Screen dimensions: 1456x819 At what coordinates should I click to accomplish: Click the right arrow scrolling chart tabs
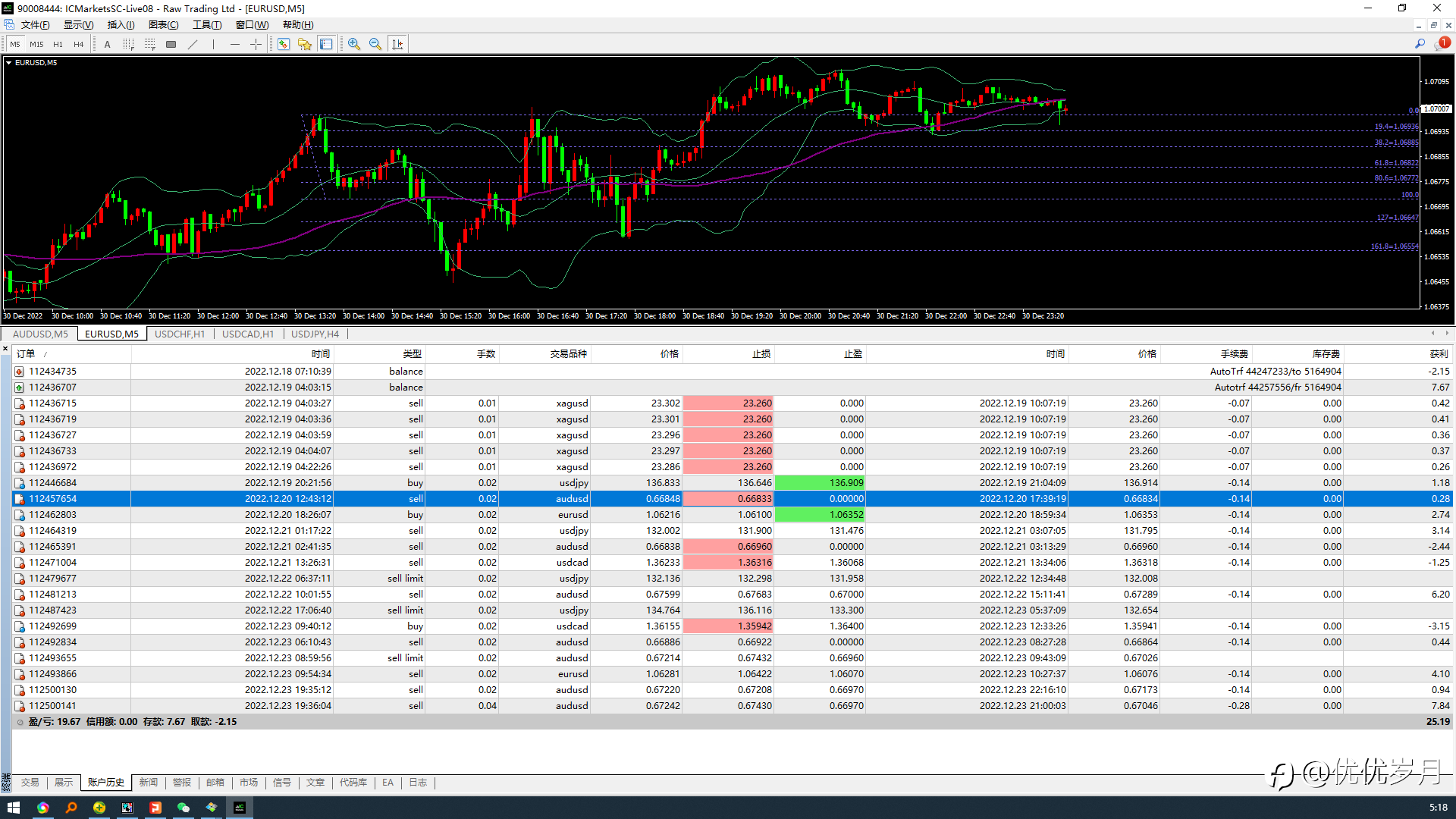(1447, 333)
